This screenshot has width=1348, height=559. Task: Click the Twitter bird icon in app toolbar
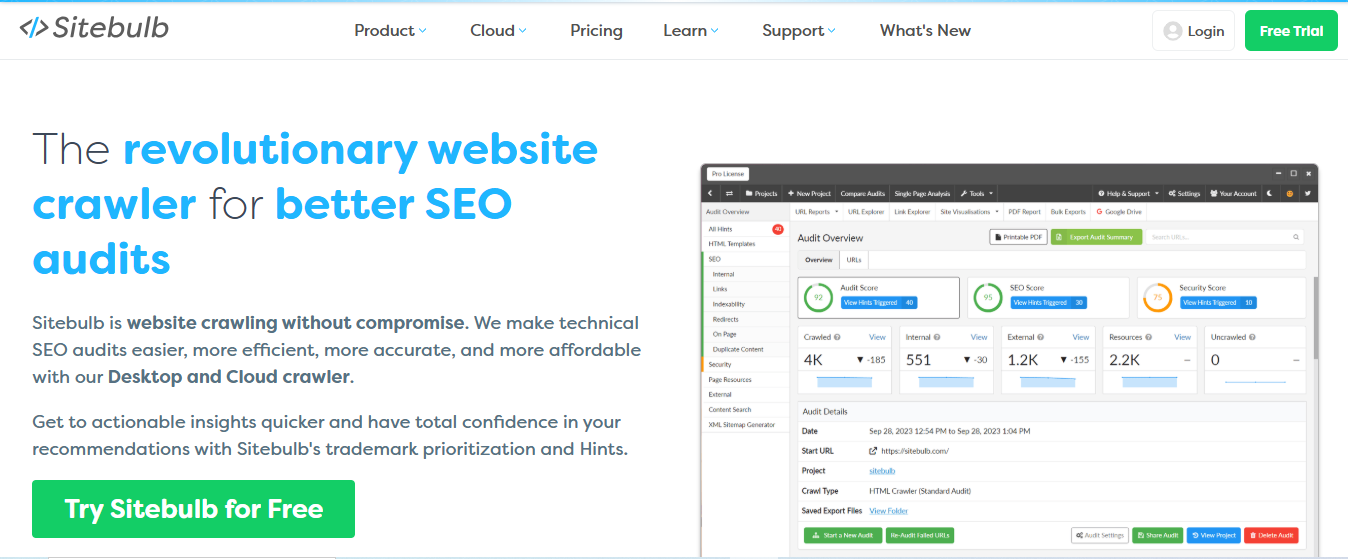(x=1307, y=193)
